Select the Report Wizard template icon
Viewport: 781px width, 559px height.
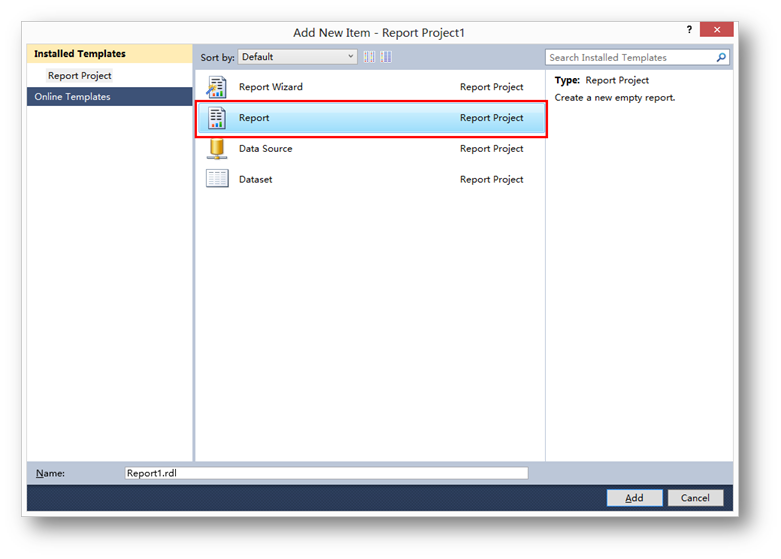coord(217,87)
